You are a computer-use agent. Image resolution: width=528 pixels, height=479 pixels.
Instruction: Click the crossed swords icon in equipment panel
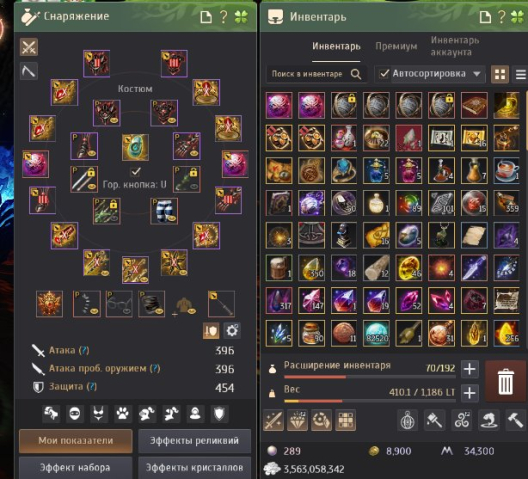click(29, 47)
